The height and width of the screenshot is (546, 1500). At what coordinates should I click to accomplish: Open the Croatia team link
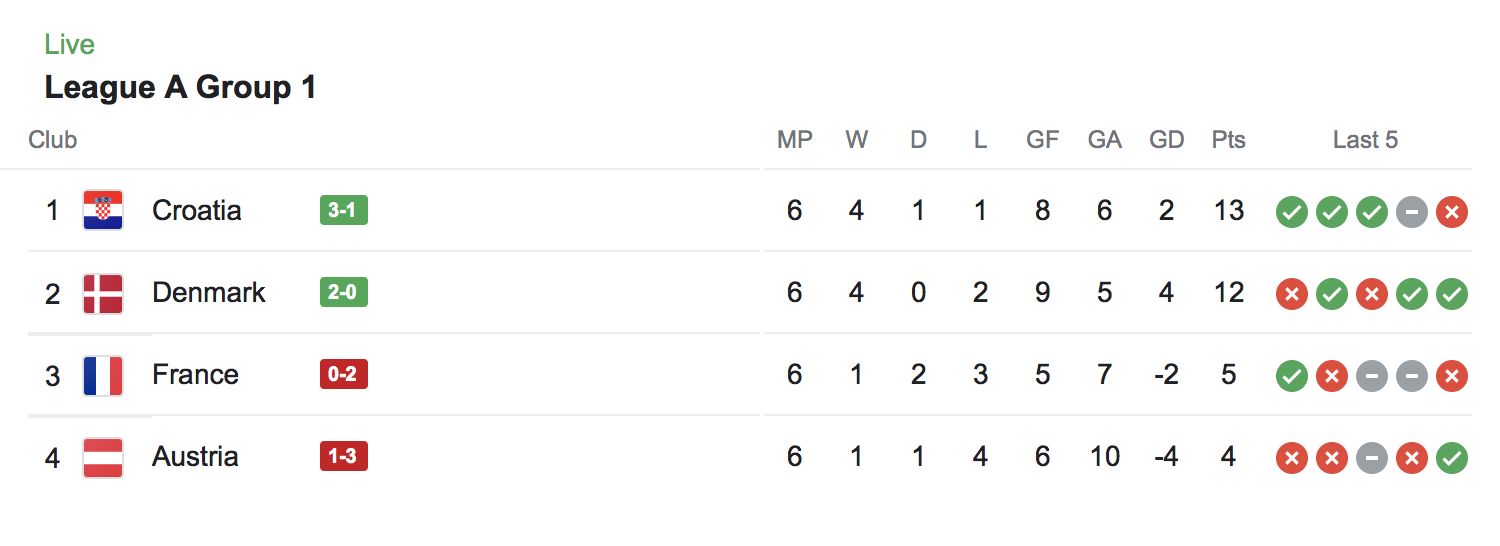(x=197, y=210)
